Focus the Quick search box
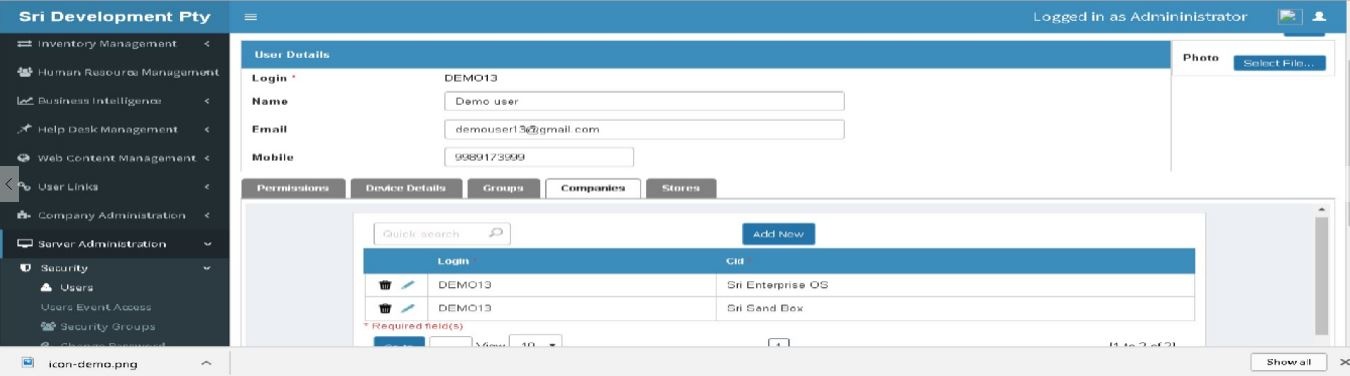The image size is (1350, 376). (442, 234)
